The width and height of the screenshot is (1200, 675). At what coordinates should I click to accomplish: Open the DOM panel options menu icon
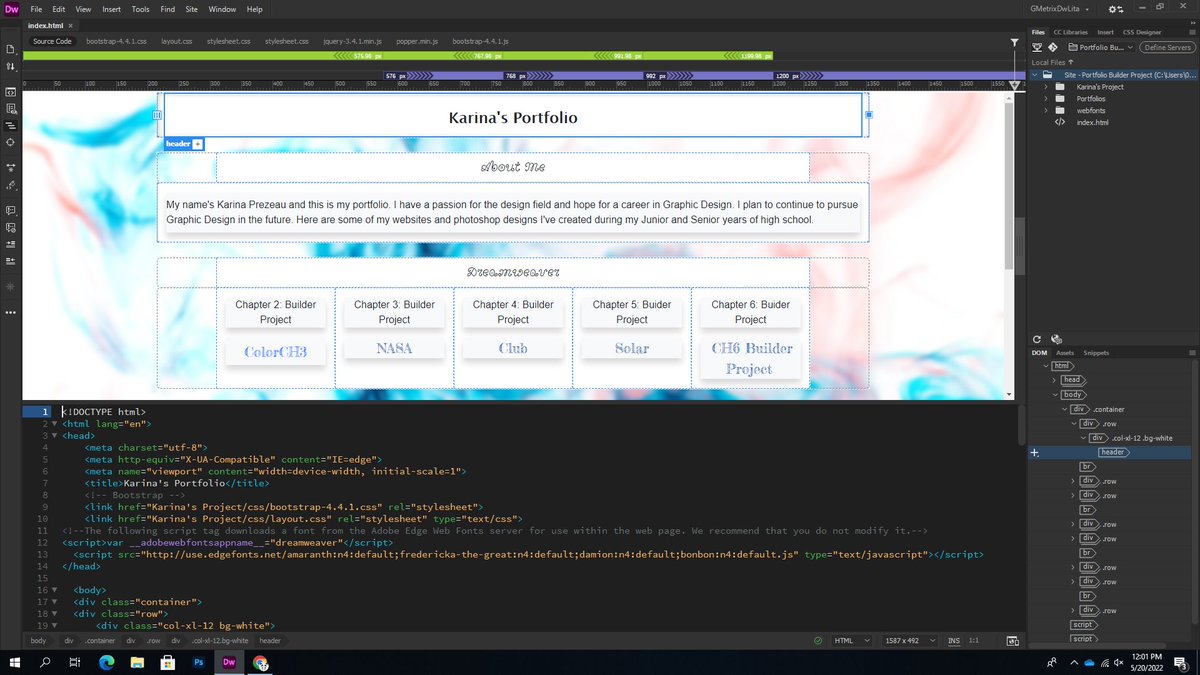tap(1193, 353)
